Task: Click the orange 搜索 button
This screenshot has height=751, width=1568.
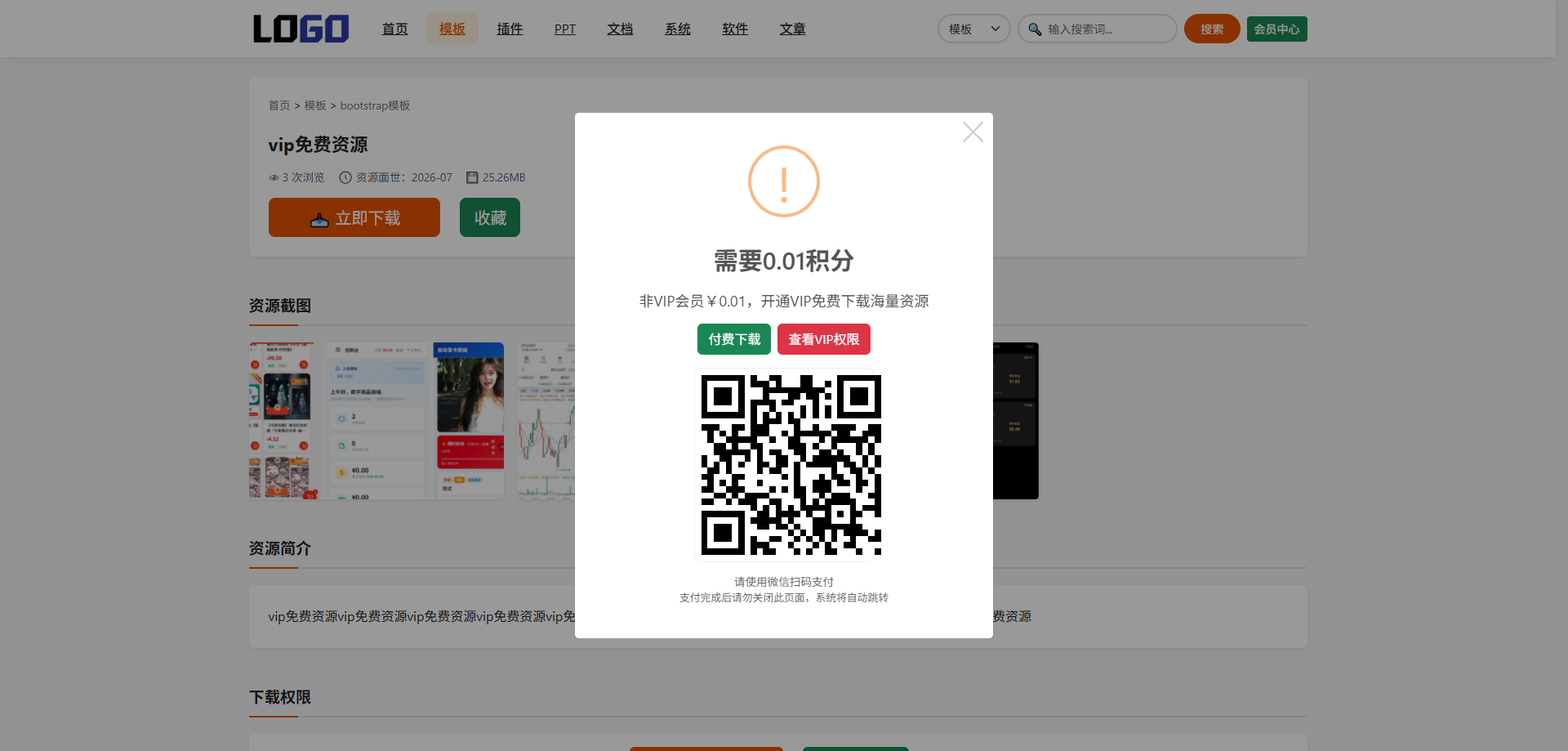Action: tap(1212, 29)
